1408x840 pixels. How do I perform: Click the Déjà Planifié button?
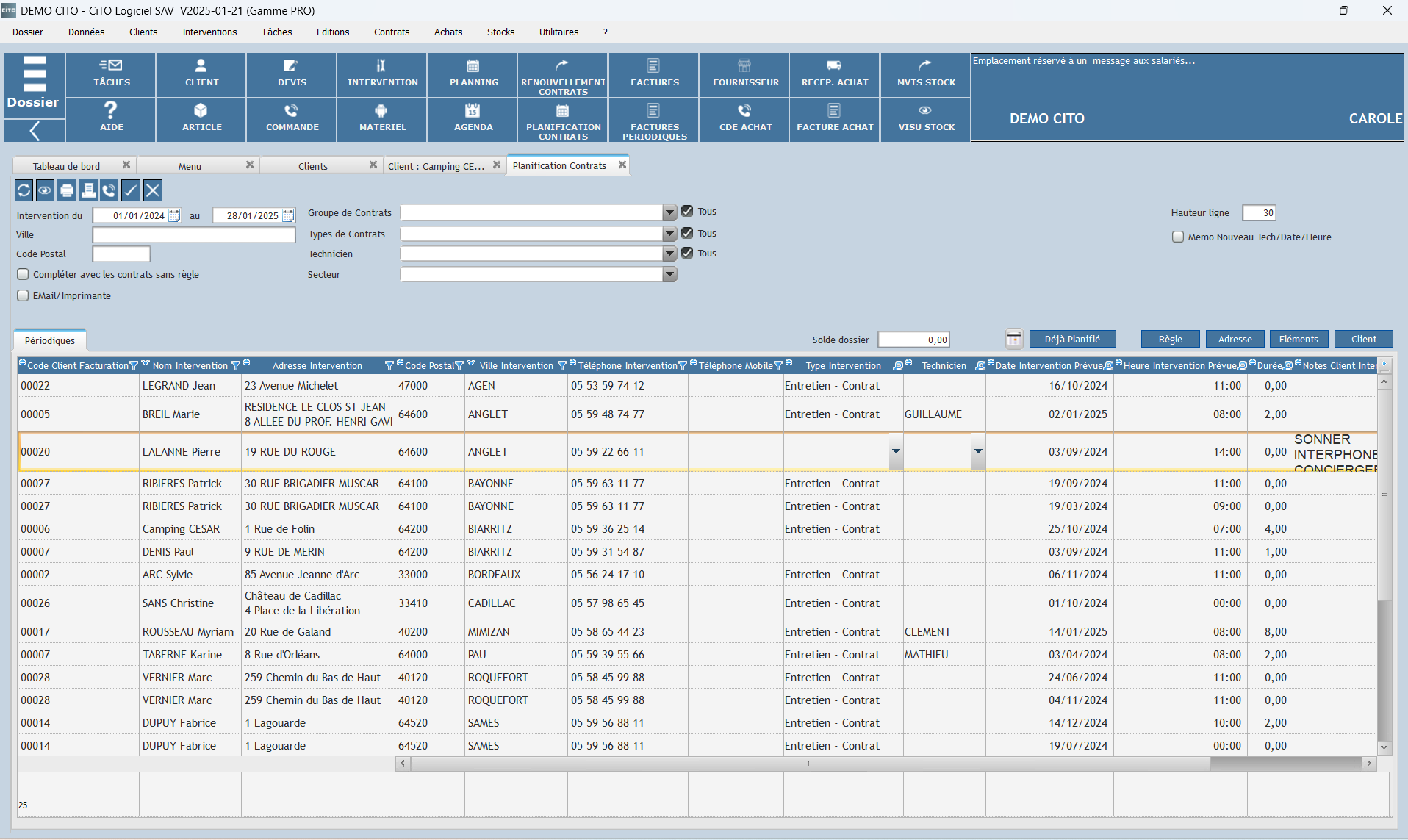[1072, 339]
